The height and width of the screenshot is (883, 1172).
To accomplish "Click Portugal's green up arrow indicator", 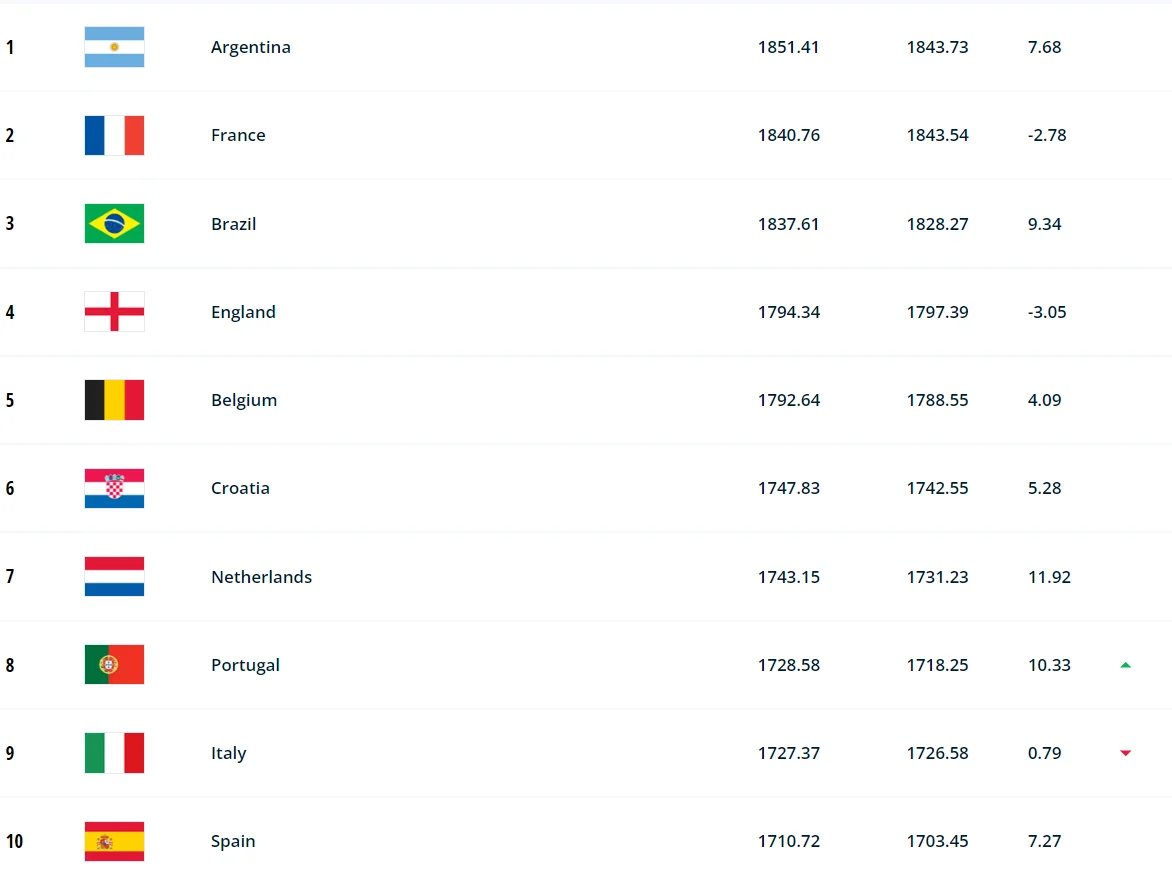I will point(1125,665).
